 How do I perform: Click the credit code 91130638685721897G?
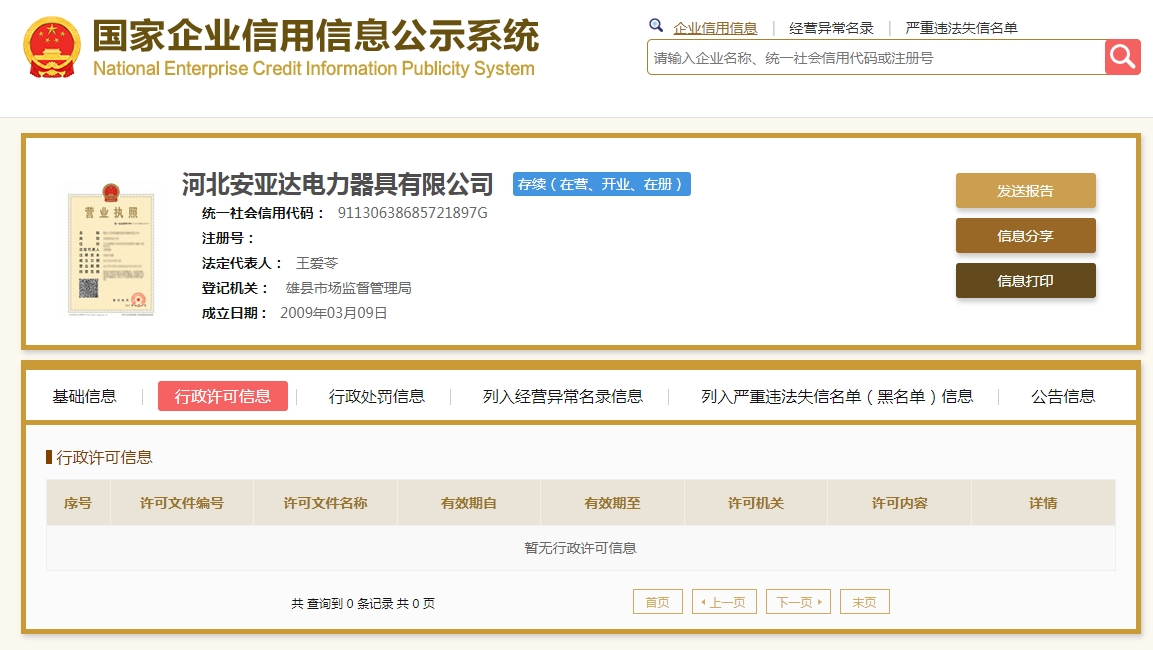[413, 213]
